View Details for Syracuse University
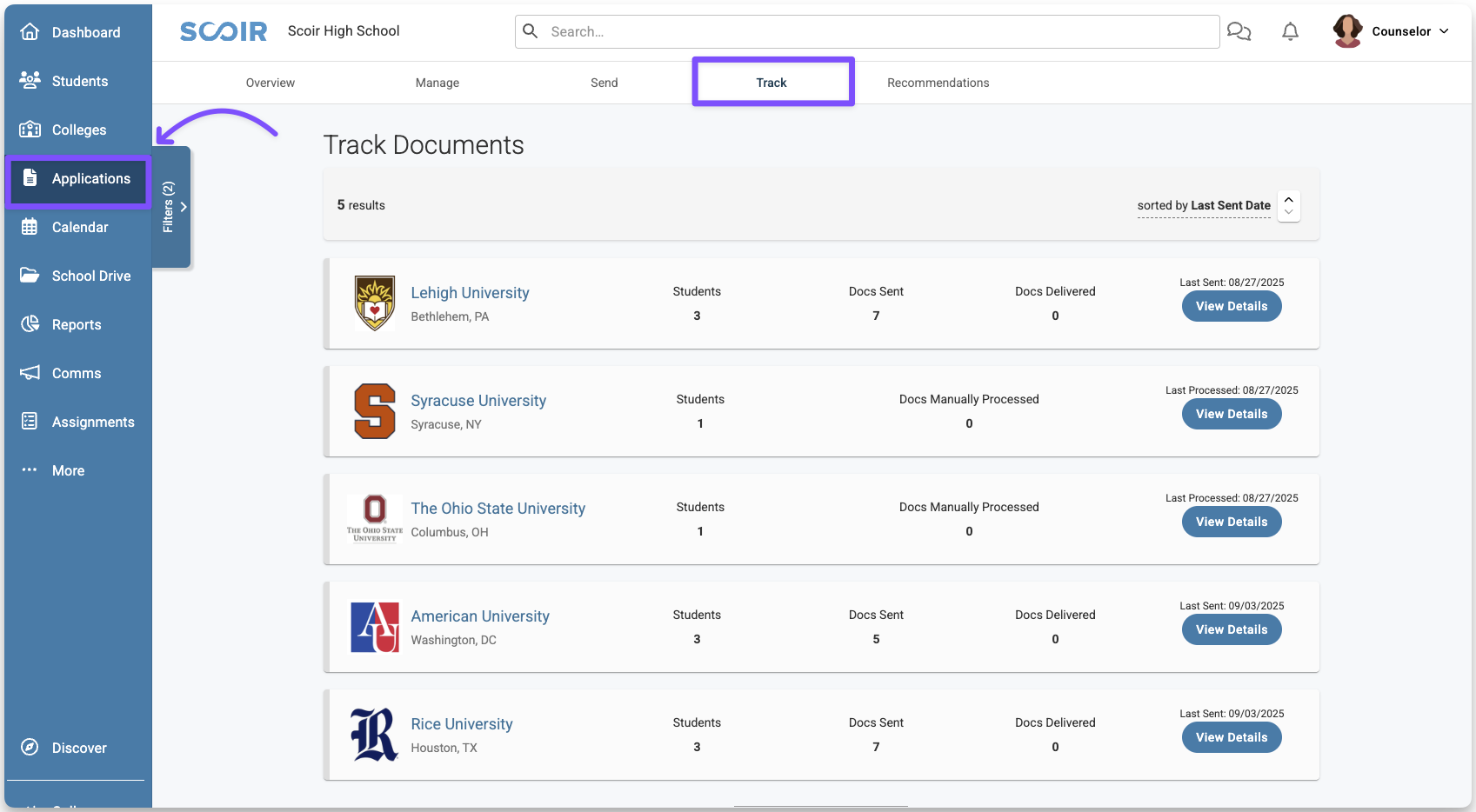Image resolution: width=1476 pixels, height=812 pixels. (x=1232, y=414)
